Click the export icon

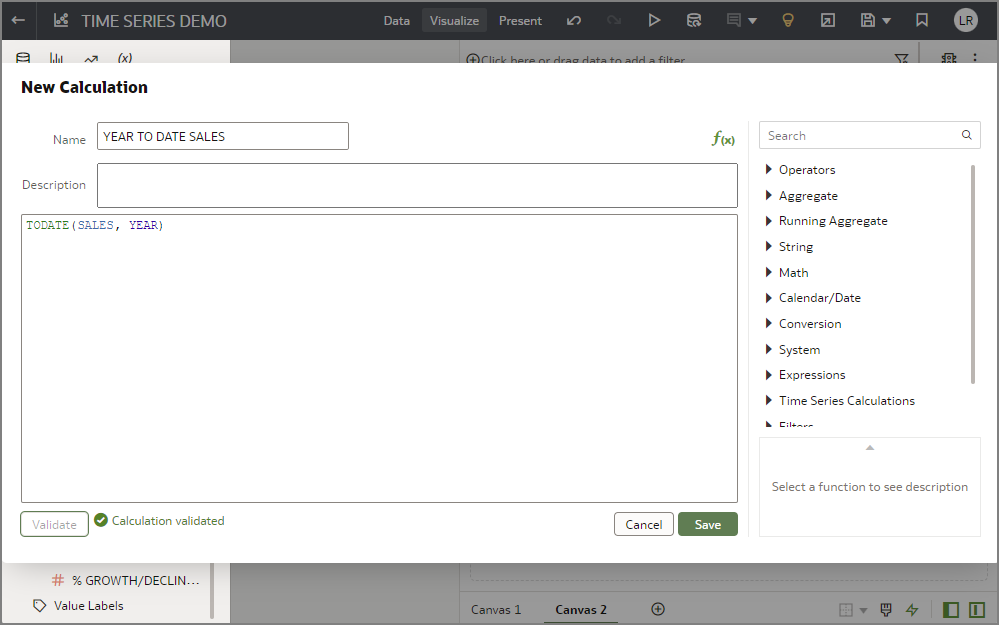coord(828,20)
